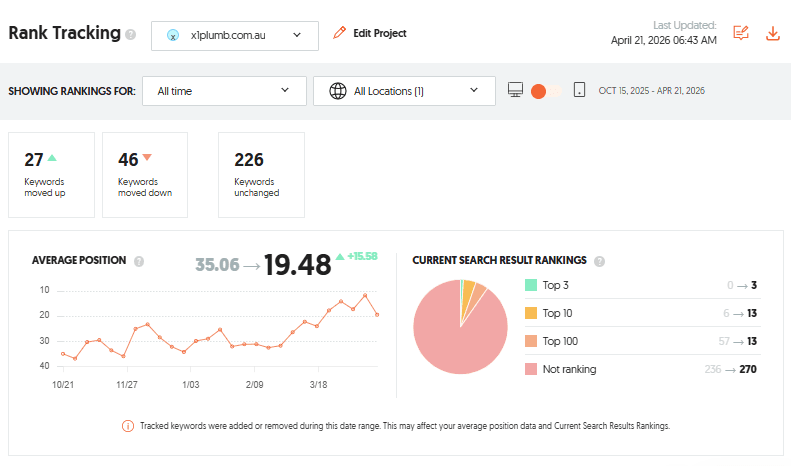Open the report notes icon
The width and height of the screenshot is (791, 466).
[x=741, y=33]
